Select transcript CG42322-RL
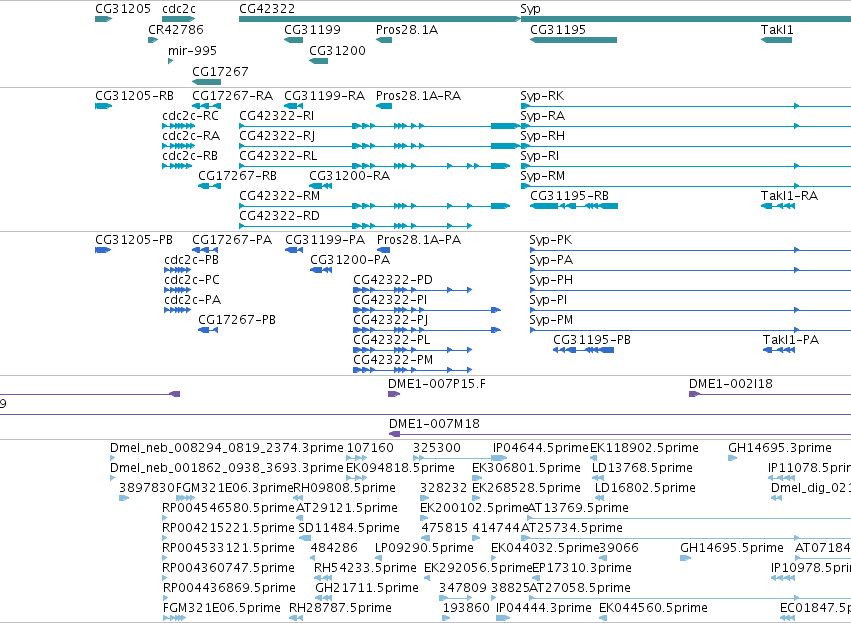Image resolution: width=851 pixels, height=623 pixels. 374,166
